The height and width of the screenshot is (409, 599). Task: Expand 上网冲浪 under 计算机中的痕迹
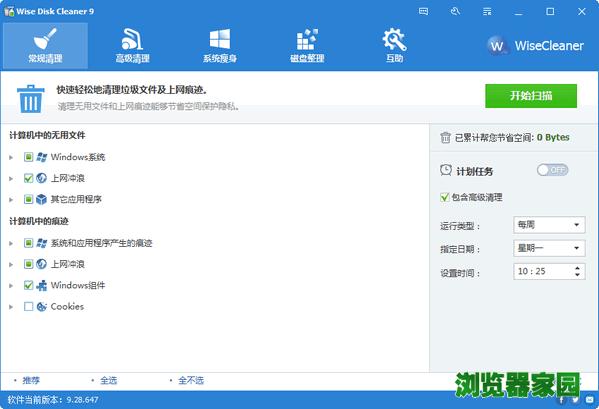[x=11, y=264]
